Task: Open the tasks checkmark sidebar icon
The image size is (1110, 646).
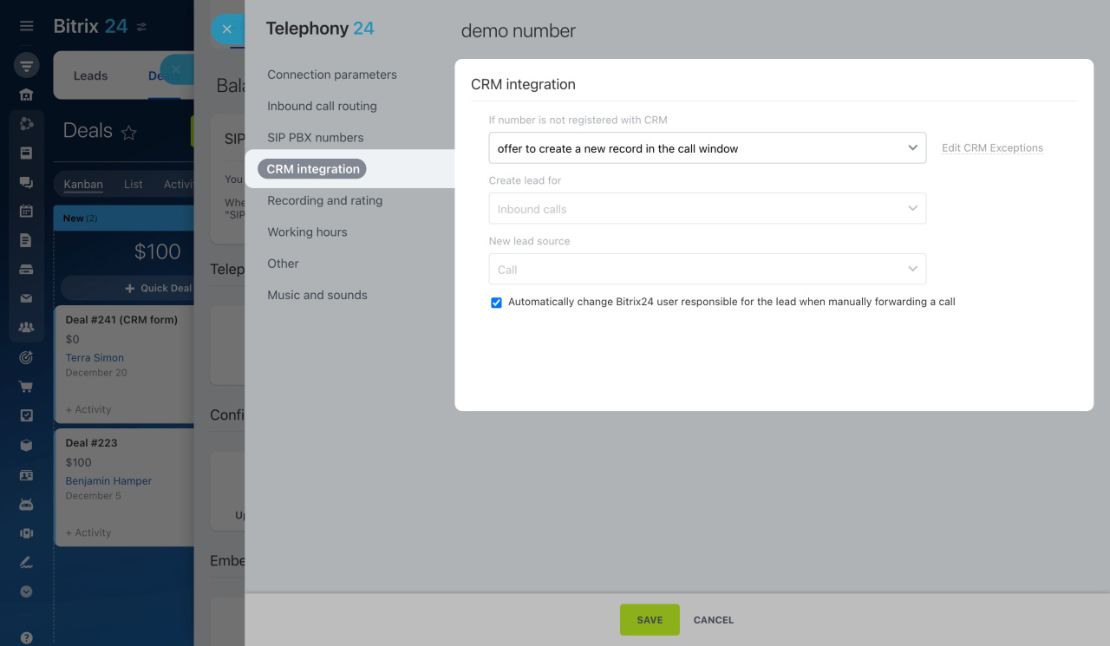Action: pos(26,415)
